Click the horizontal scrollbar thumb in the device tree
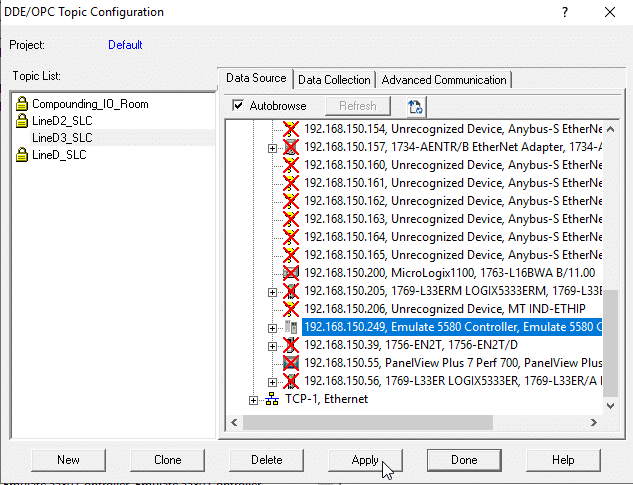The height and width of the screenshot is (485, 633). pos(367,422)
